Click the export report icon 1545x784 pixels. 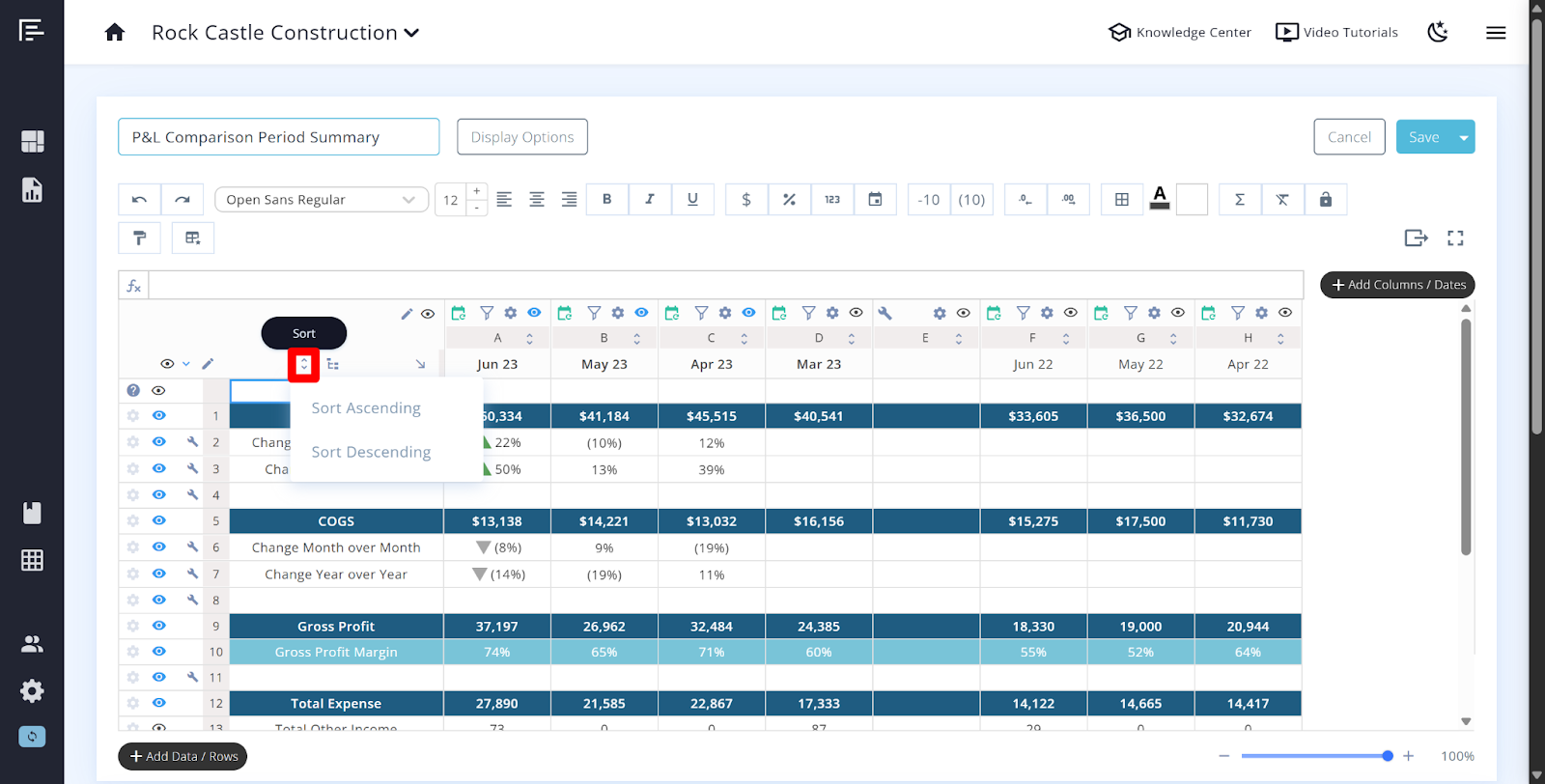click(x=1416, y=238)
